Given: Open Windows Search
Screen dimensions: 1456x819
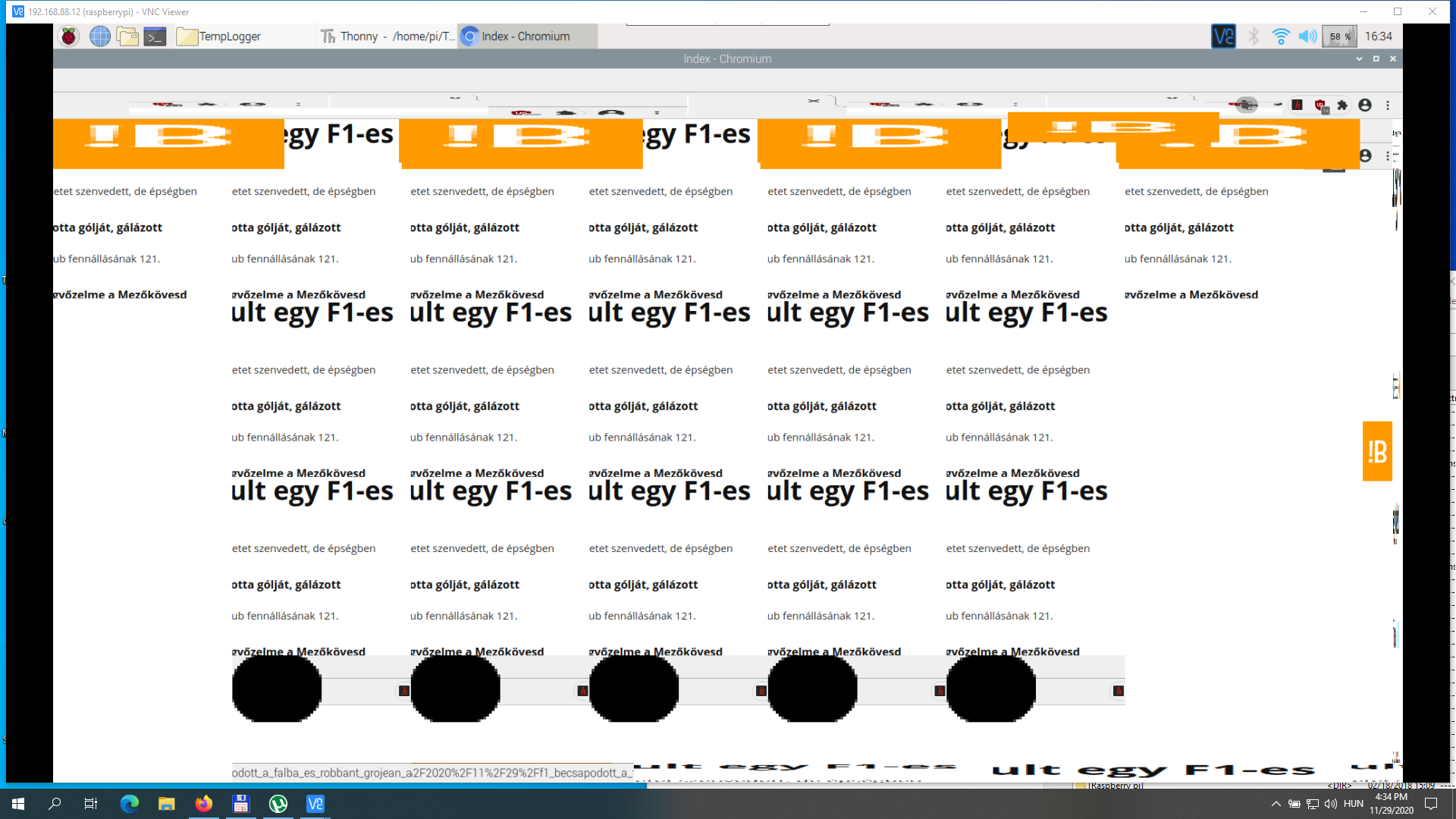Looking at the screenshot, I should pyautogui.click(x=55, y=804).
